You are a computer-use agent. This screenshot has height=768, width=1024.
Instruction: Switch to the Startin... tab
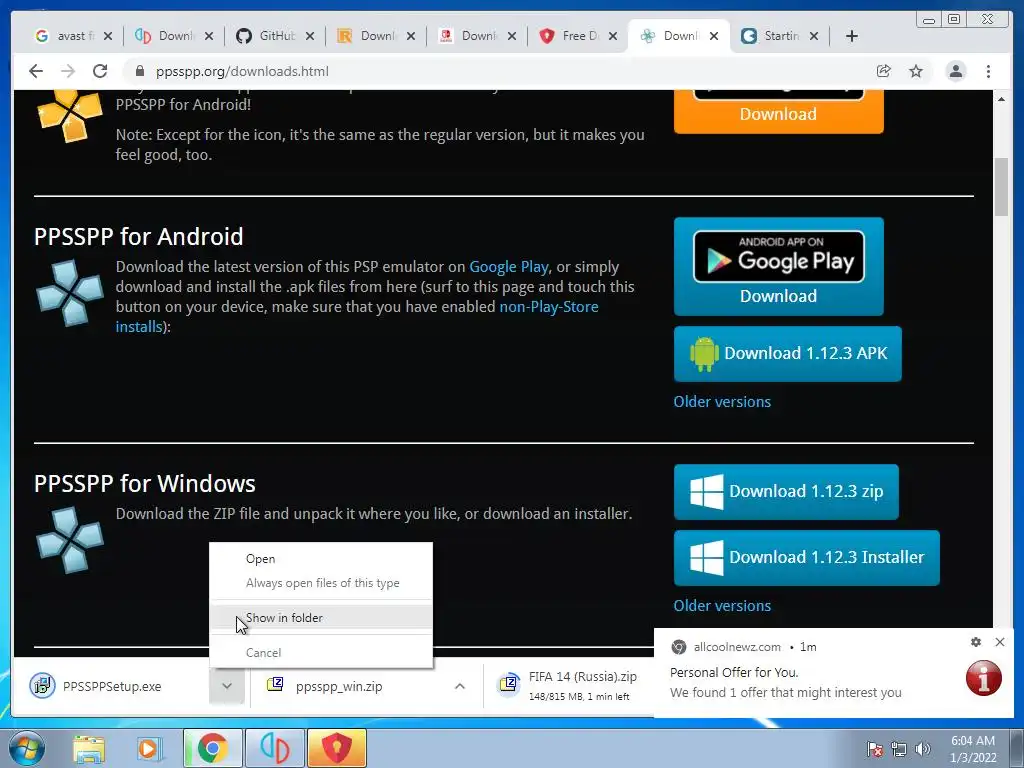coord(771,36)
